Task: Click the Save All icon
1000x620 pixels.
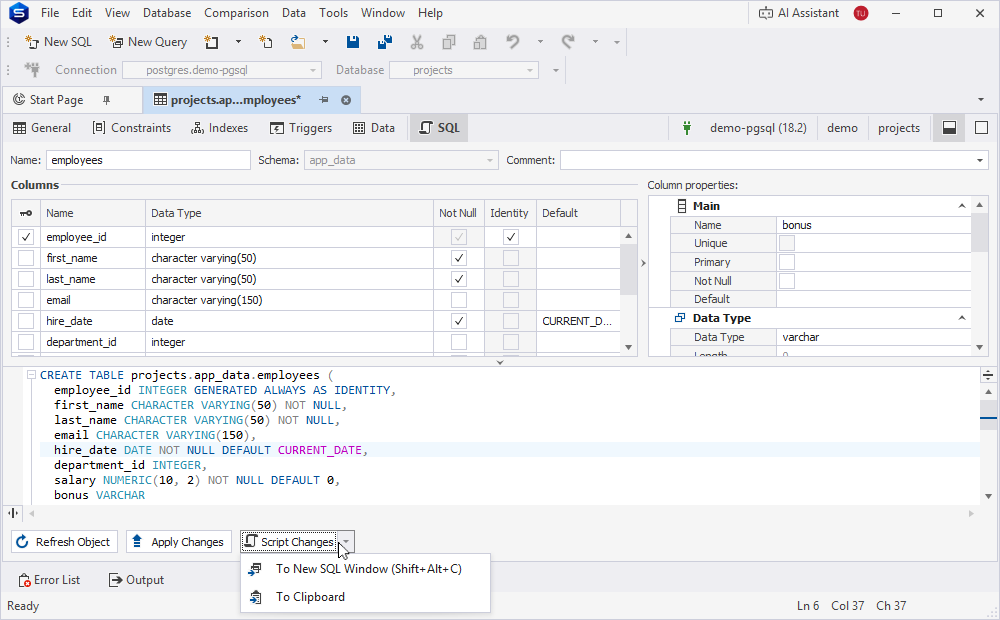Action: [x=385, y=42]
